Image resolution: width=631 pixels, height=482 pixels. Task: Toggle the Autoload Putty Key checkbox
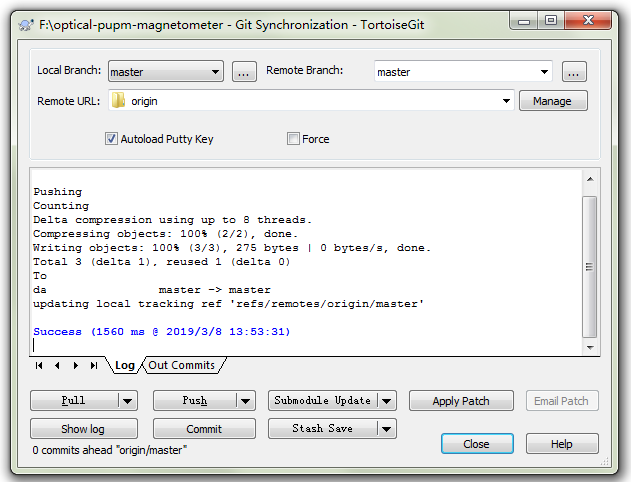point(111,139)
